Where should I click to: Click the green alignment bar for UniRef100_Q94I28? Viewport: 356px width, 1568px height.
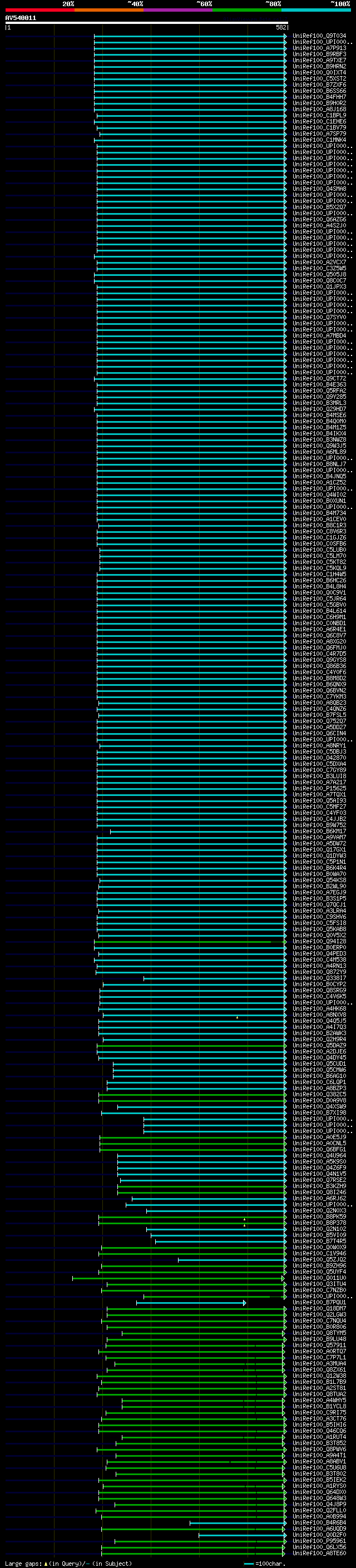pyautogui.click(x=190, y=942)
